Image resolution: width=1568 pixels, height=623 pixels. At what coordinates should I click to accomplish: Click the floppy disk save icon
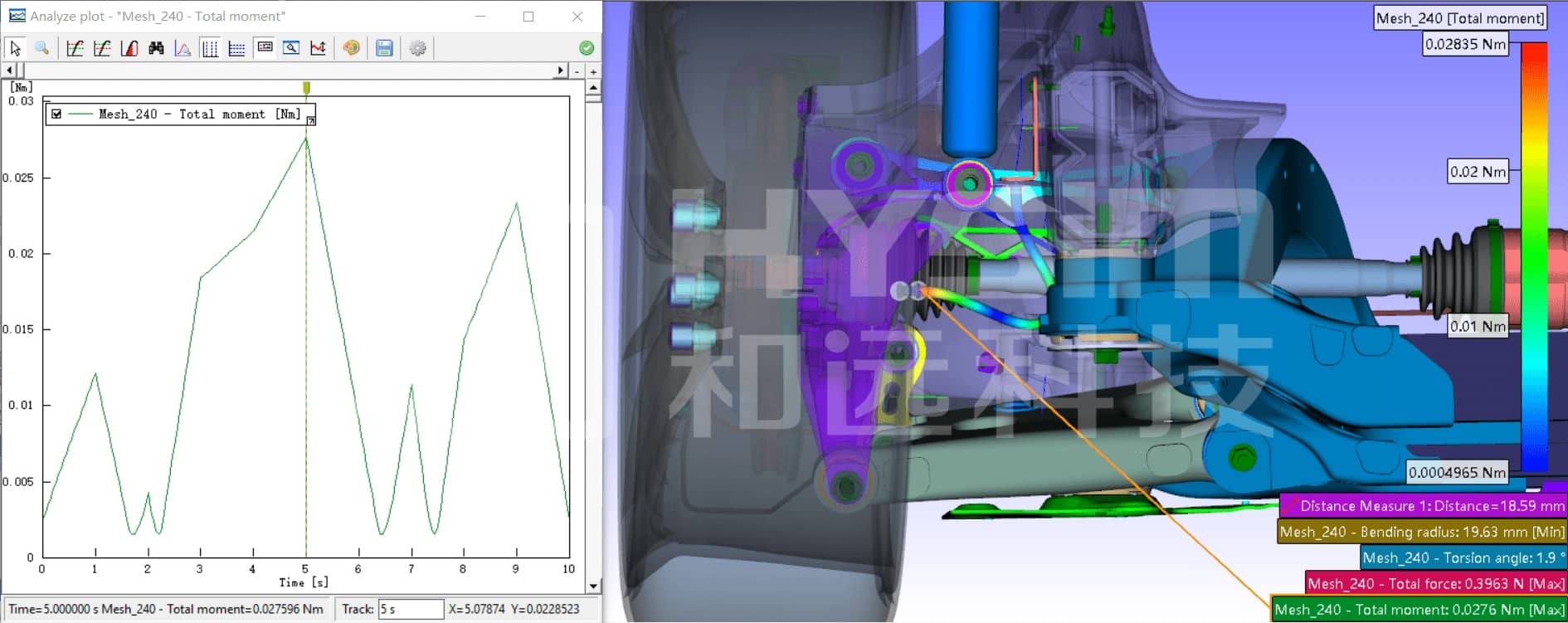coord(384,48)
